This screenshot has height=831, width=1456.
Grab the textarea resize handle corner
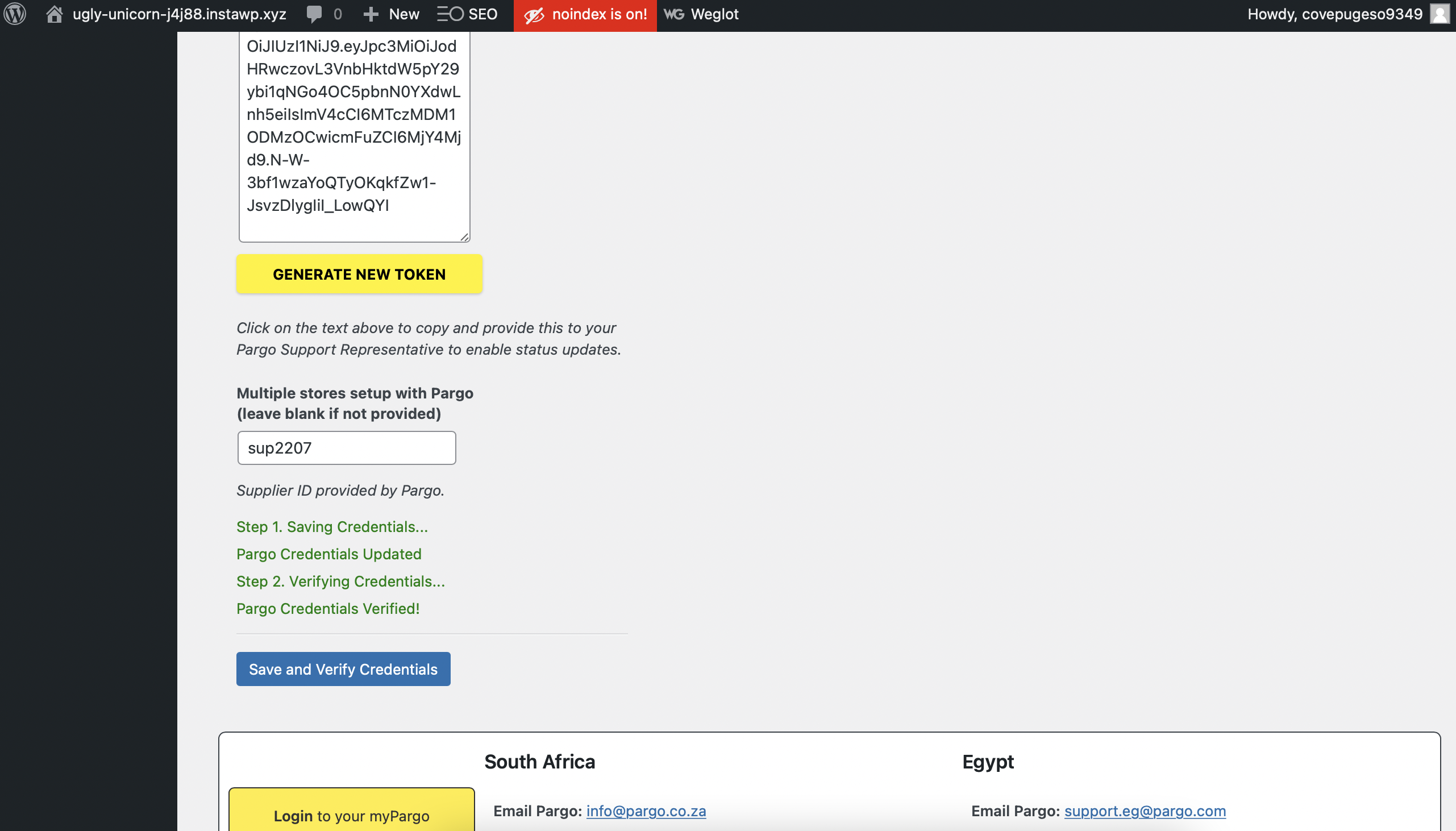(x=464, y=236)
